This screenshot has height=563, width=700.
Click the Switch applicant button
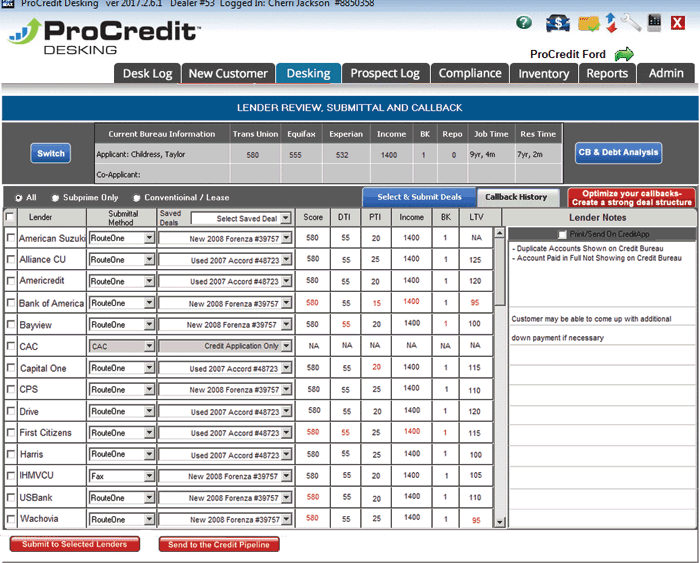[50, 154]
